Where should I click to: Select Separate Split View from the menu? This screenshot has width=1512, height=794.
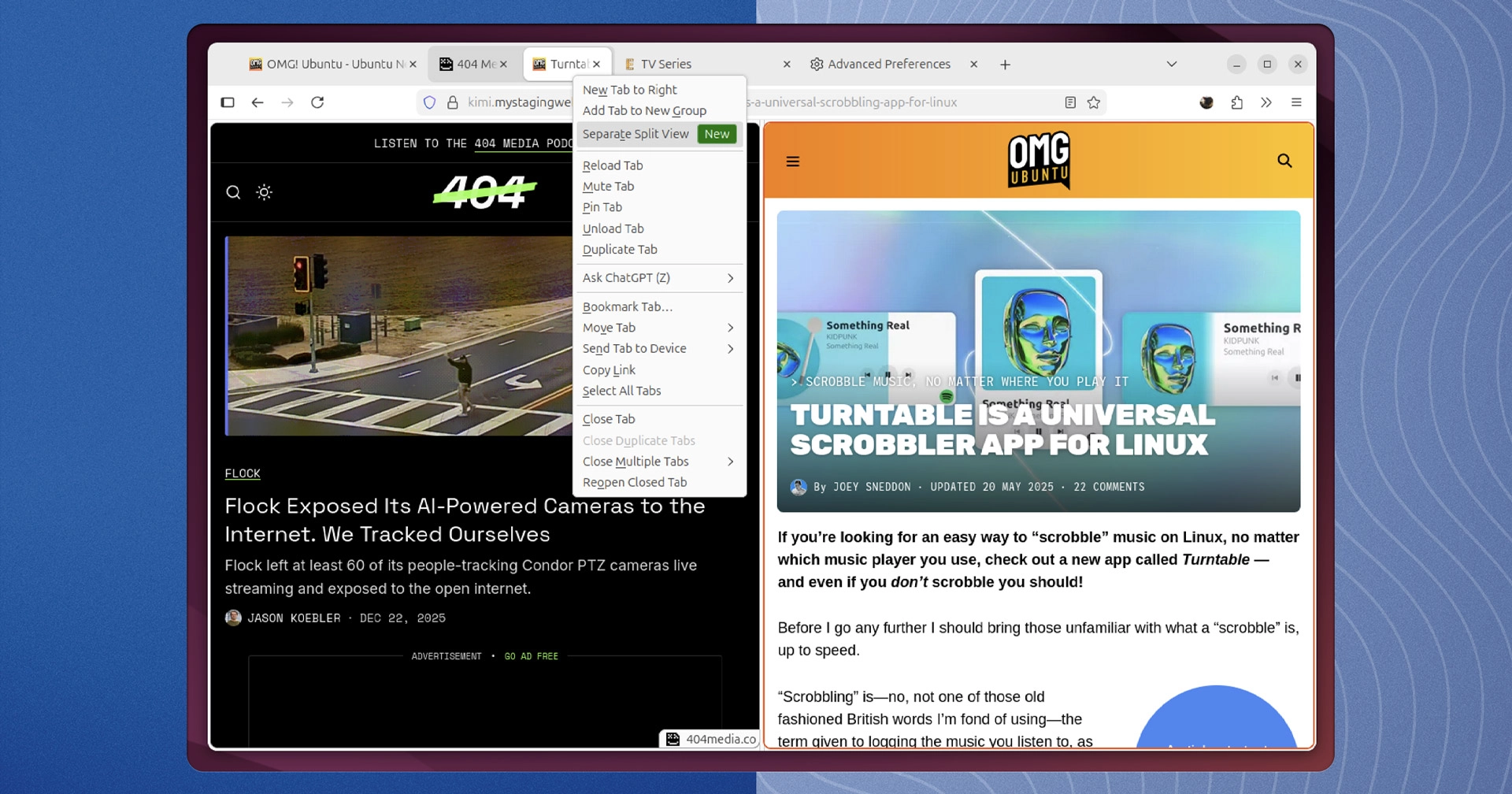[x=636, y=134]
